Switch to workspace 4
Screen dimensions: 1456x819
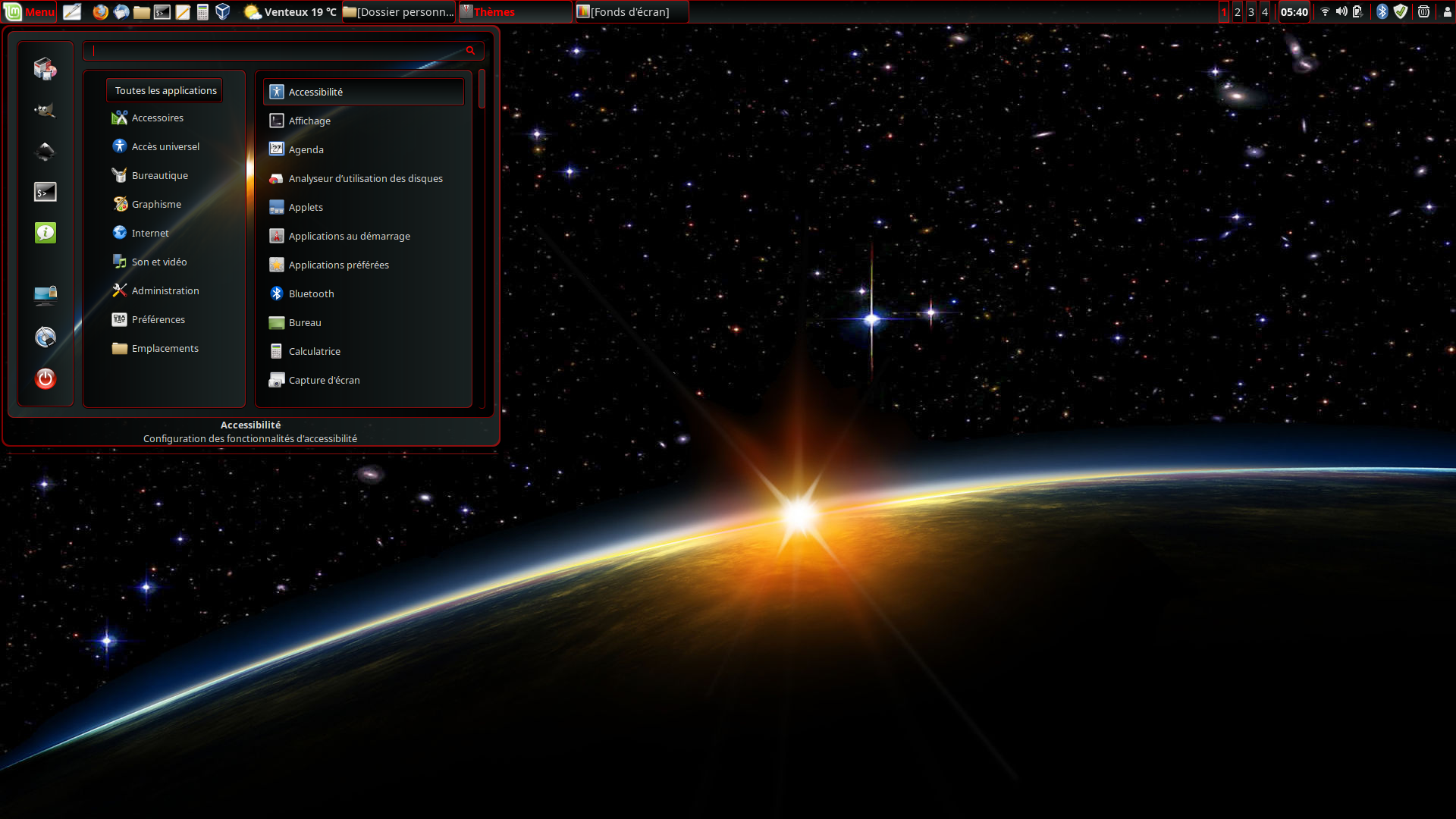[x=1265, y=11]
